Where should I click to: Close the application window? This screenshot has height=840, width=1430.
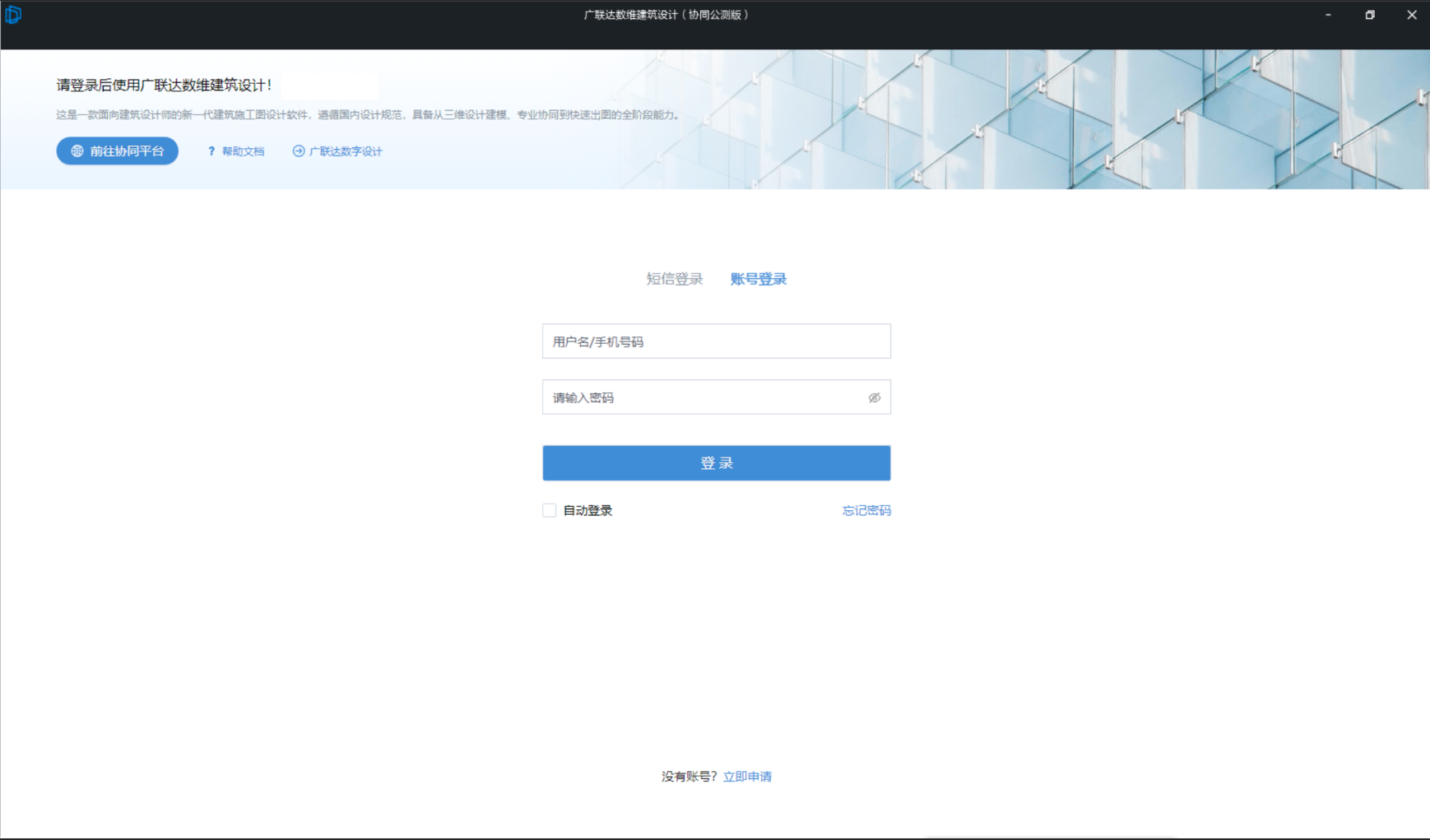[1412, 15]
